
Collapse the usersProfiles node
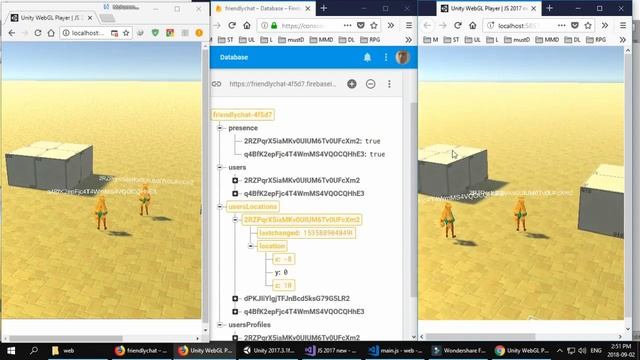(220, 324)
